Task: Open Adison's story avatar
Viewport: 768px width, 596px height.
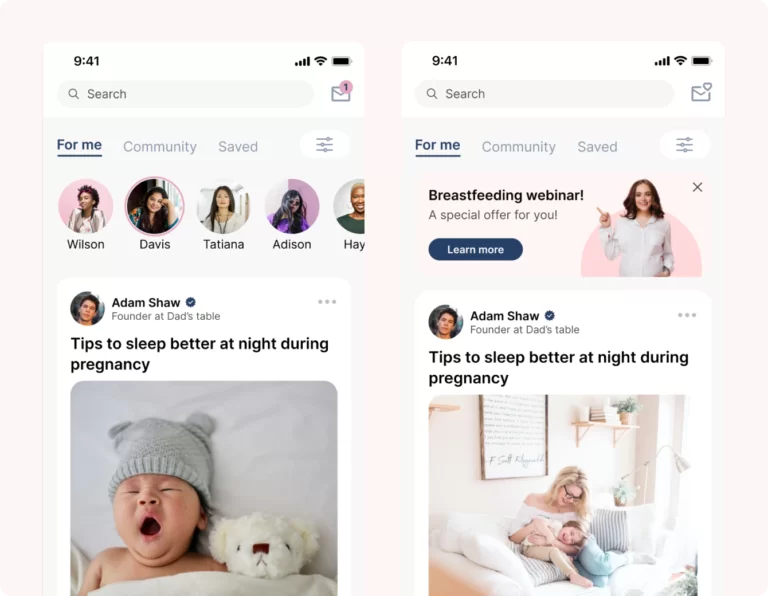Action: [292, 206]
